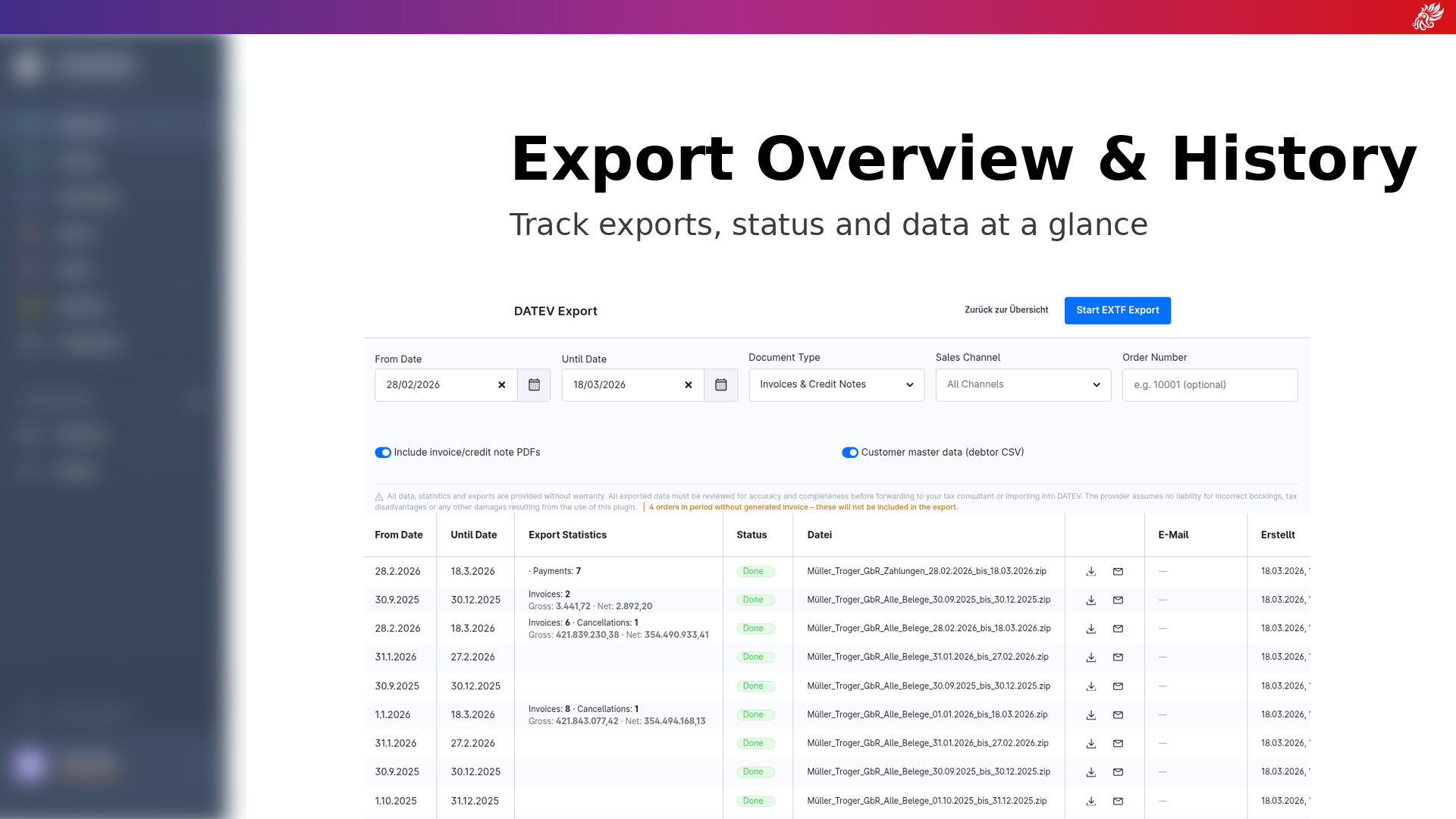Open the From Date calendar picker
The height and width of the screenshot is (819, 1456).
point(534,385)
